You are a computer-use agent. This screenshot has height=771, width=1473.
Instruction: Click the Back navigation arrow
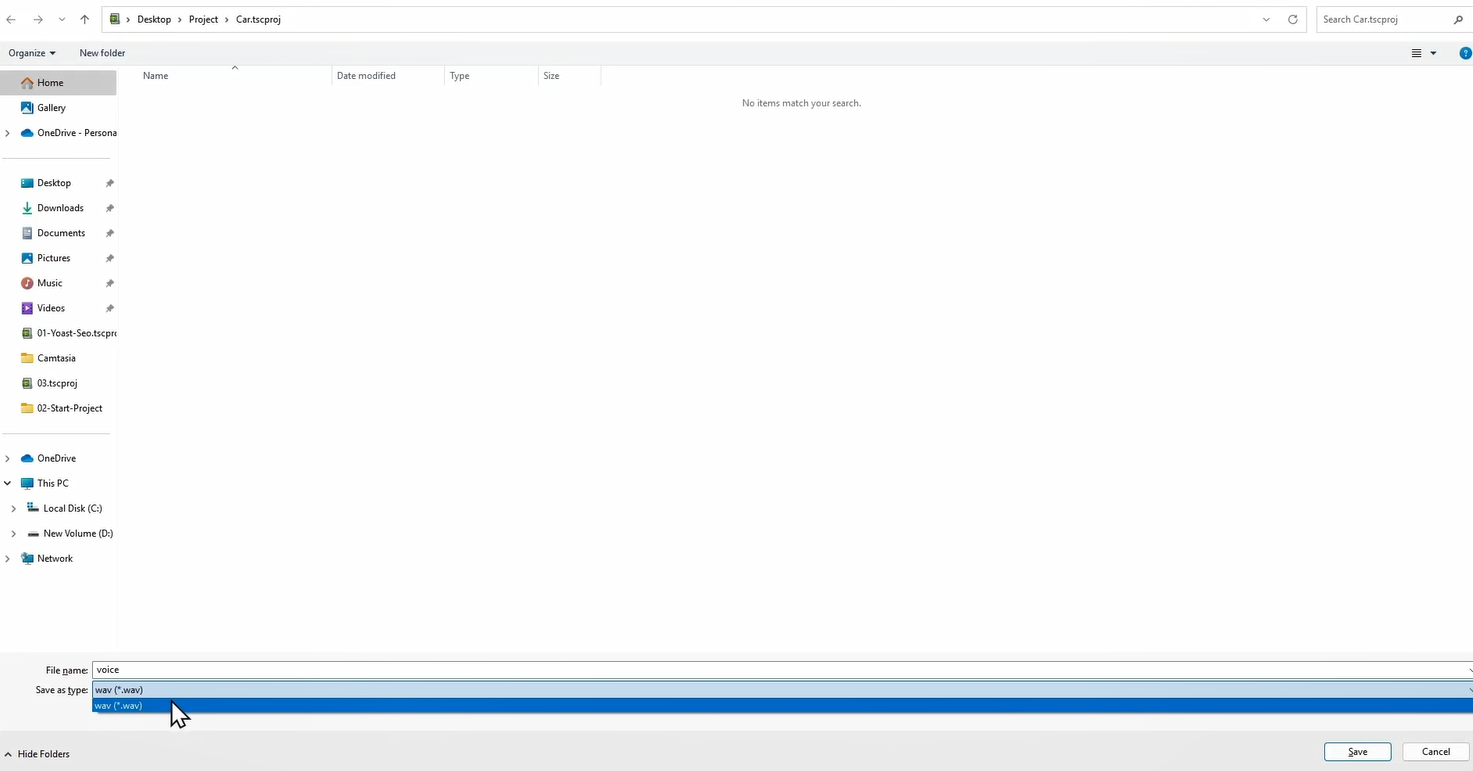[x=11, y=19]
